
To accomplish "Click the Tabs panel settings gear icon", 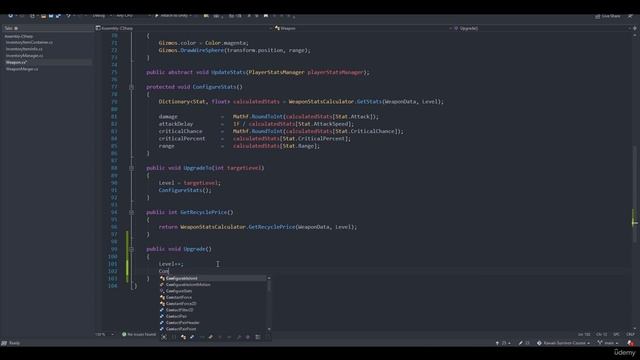I will [16, 28].
